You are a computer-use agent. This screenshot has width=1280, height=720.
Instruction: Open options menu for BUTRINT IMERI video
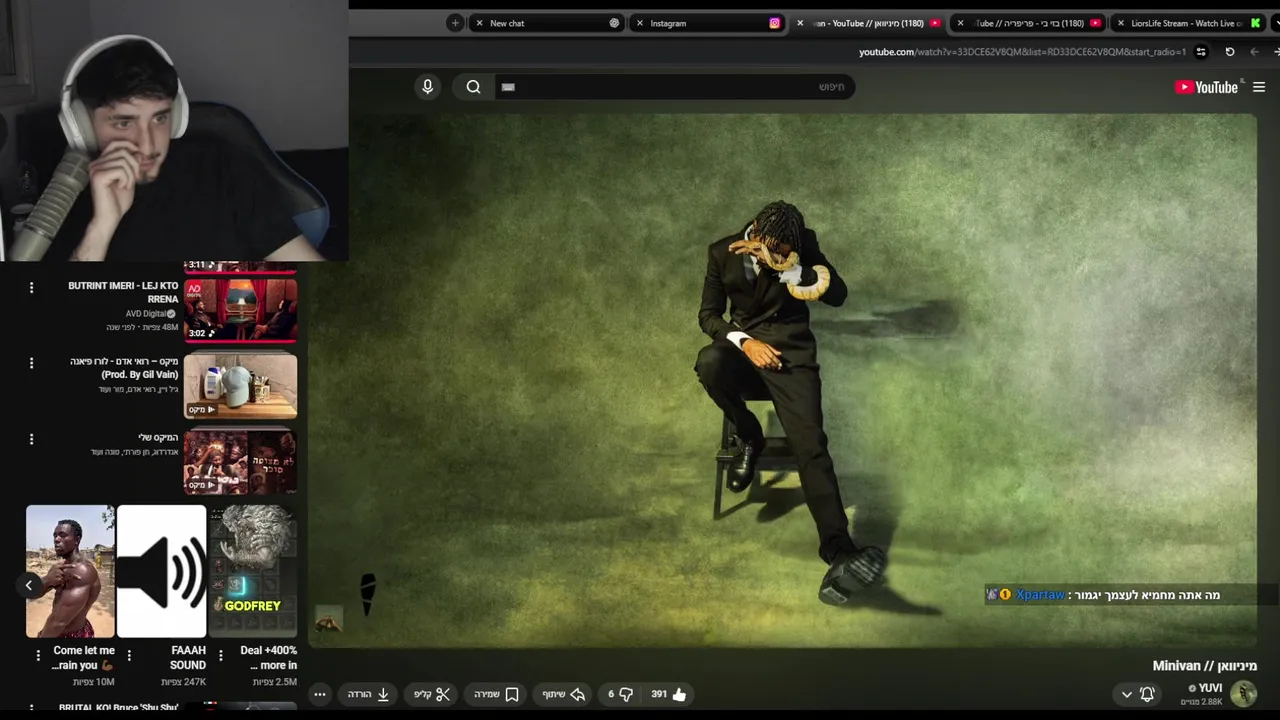[x=31, y=287]
